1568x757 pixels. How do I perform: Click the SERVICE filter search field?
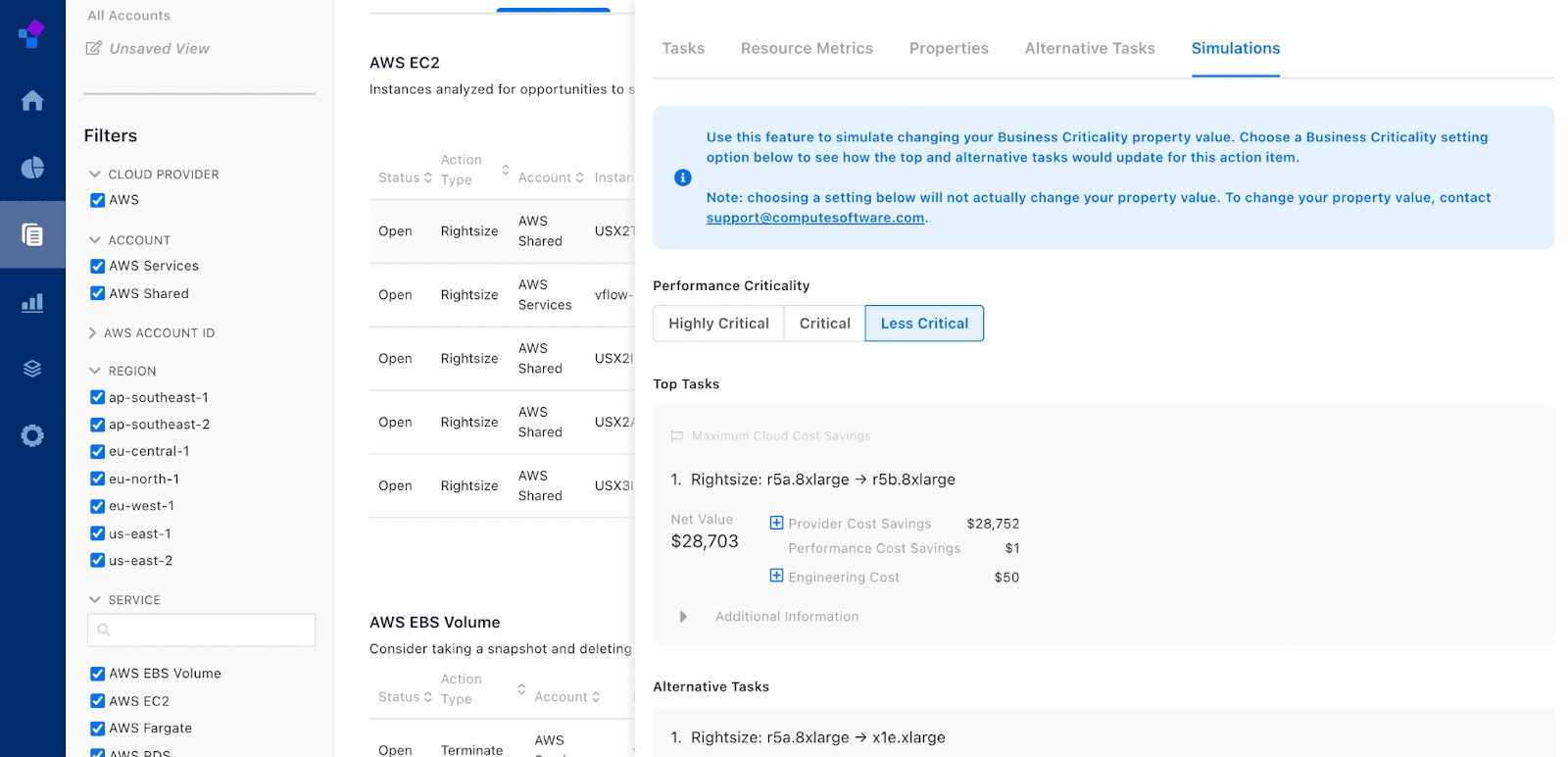point(202,630)
